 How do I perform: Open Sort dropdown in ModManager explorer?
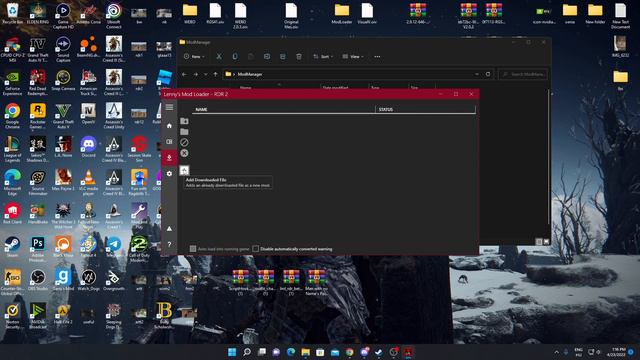[x=323, y=57]
